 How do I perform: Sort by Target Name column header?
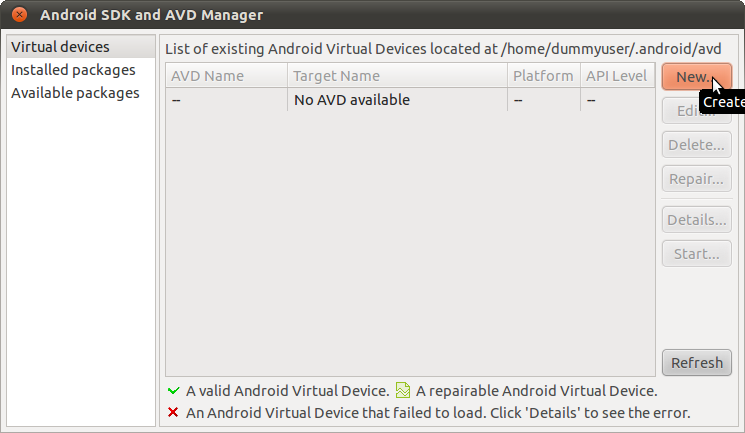coord(397,76)
